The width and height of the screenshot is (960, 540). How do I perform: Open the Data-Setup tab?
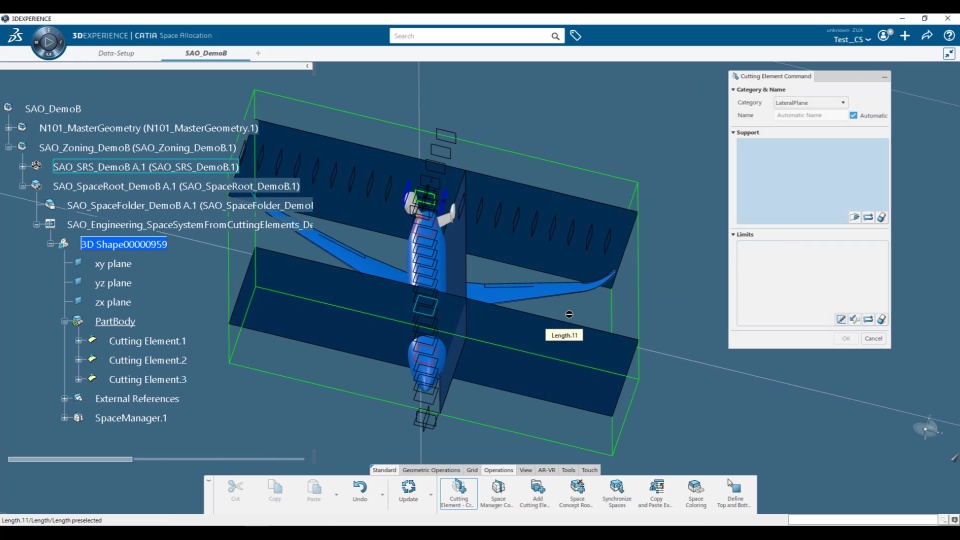click(116, 53)
